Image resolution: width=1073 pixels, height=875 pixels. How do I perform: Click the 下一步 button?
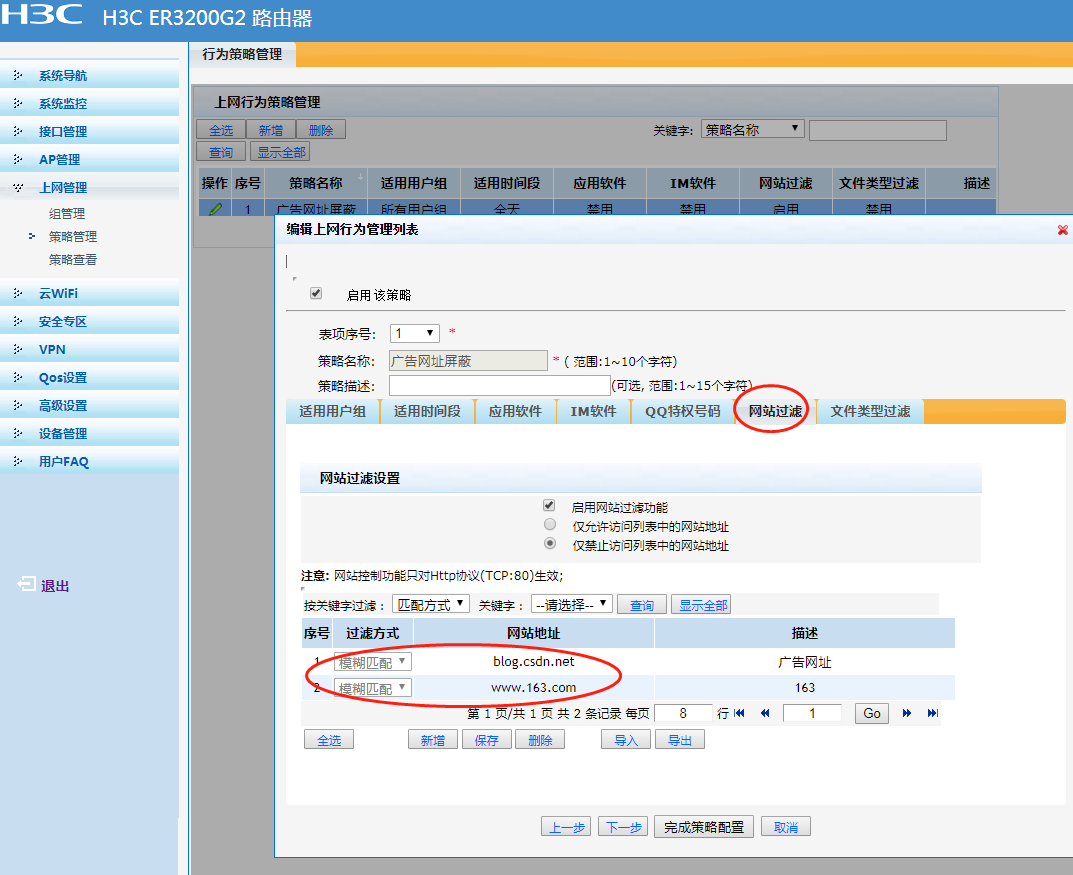click(x=623, y=827)
